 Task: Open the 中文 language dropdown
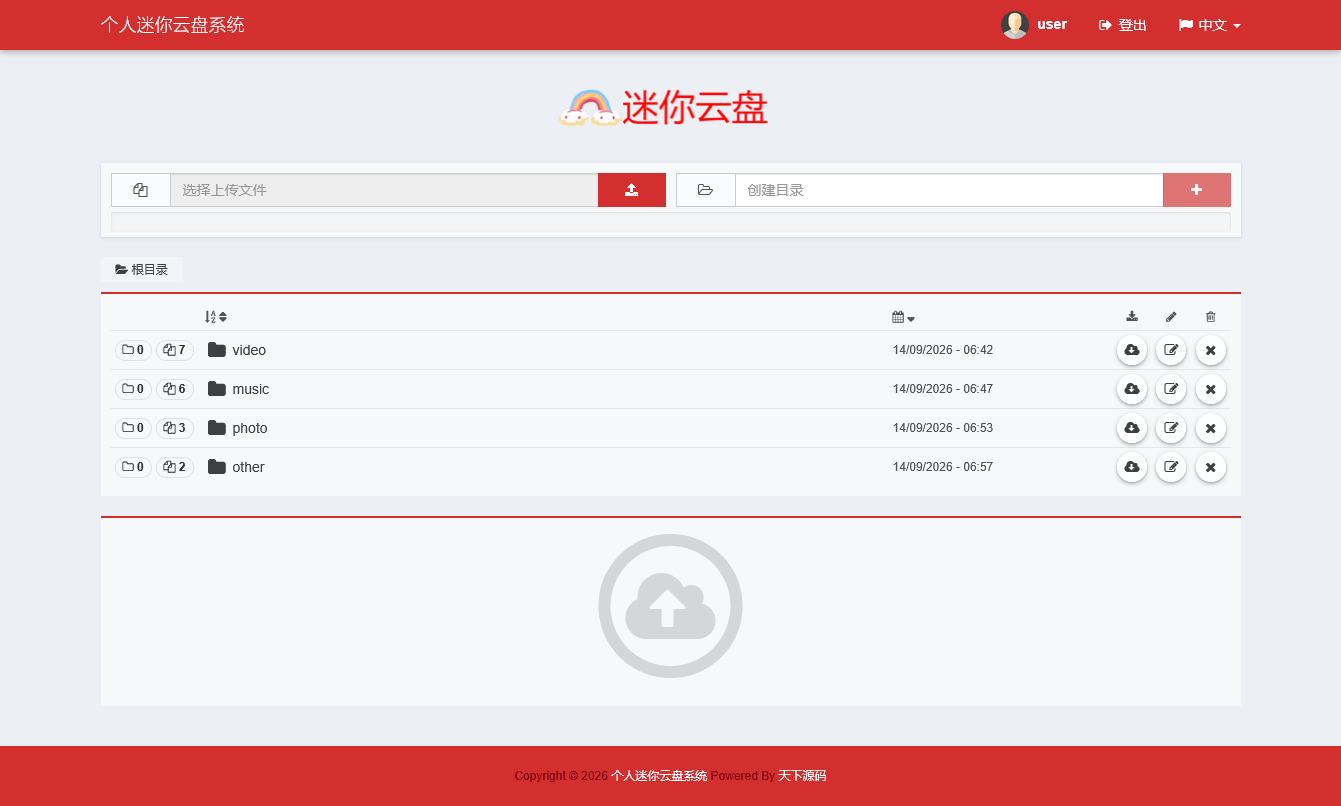tap(1209, 25)
